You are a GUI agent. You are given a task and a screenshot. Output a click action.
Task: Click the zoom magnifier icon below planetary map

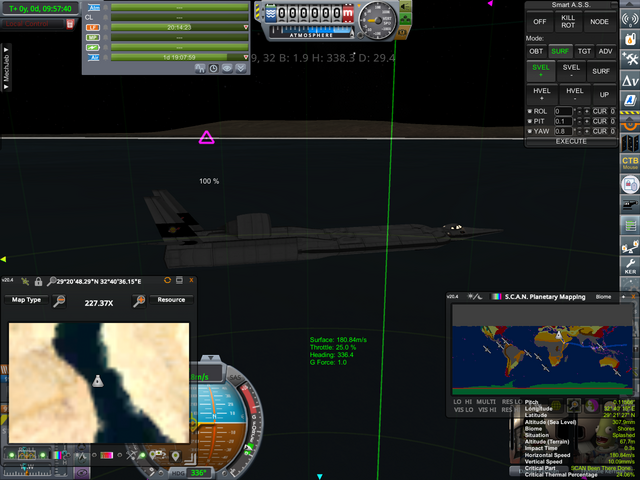click(574, 405)
